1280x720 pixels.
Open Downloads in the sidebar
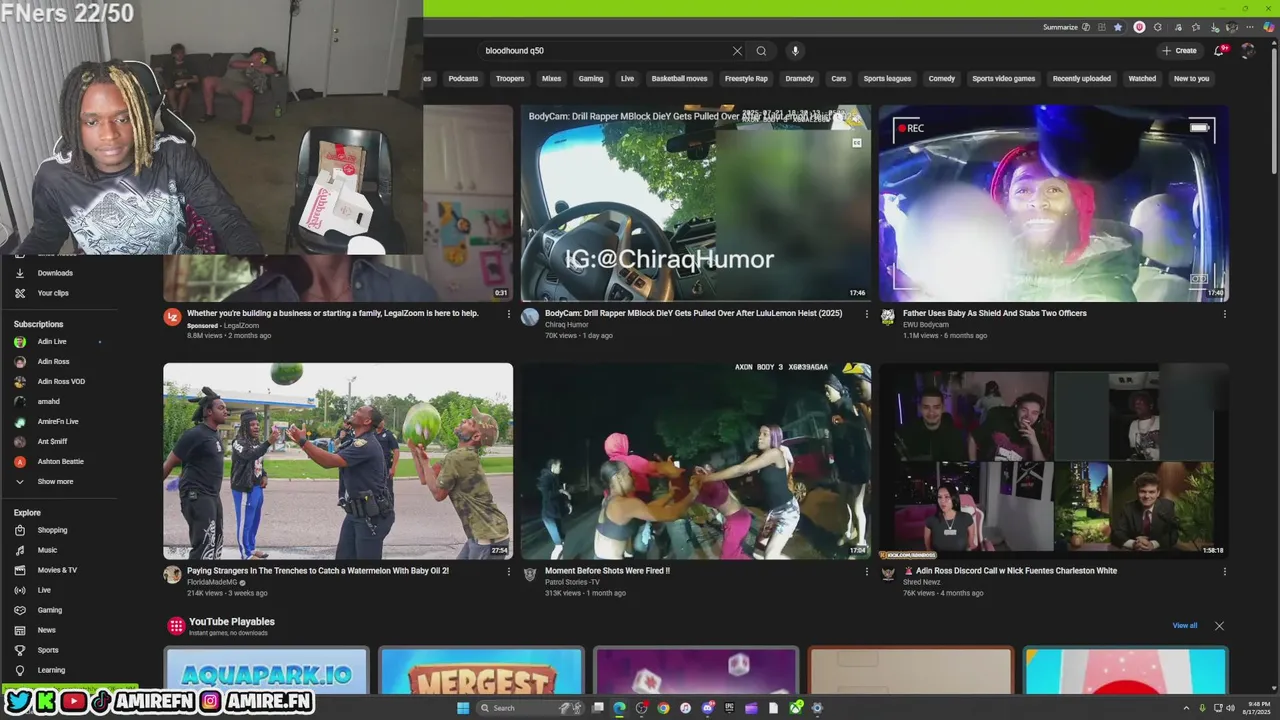[56, 273]
